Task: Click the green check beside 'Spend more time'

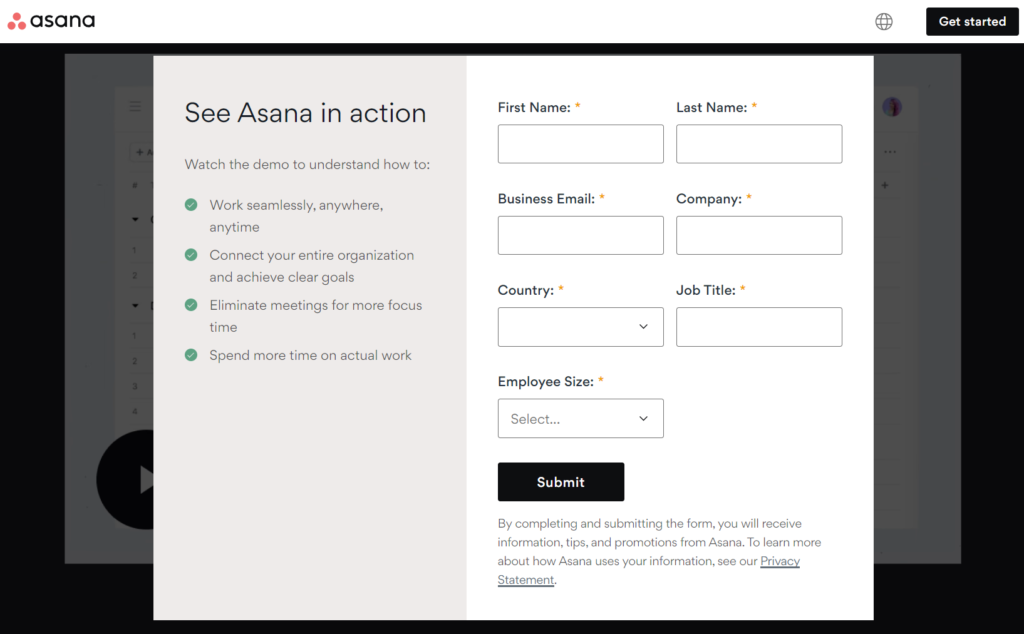Action: (191, 355)
